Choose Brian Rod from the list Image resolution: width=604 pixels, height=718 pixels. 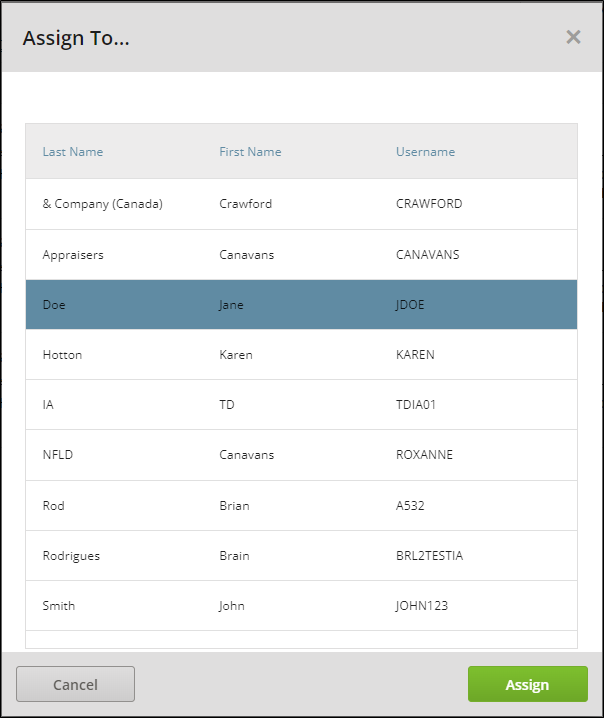click(x=301, y=506)
